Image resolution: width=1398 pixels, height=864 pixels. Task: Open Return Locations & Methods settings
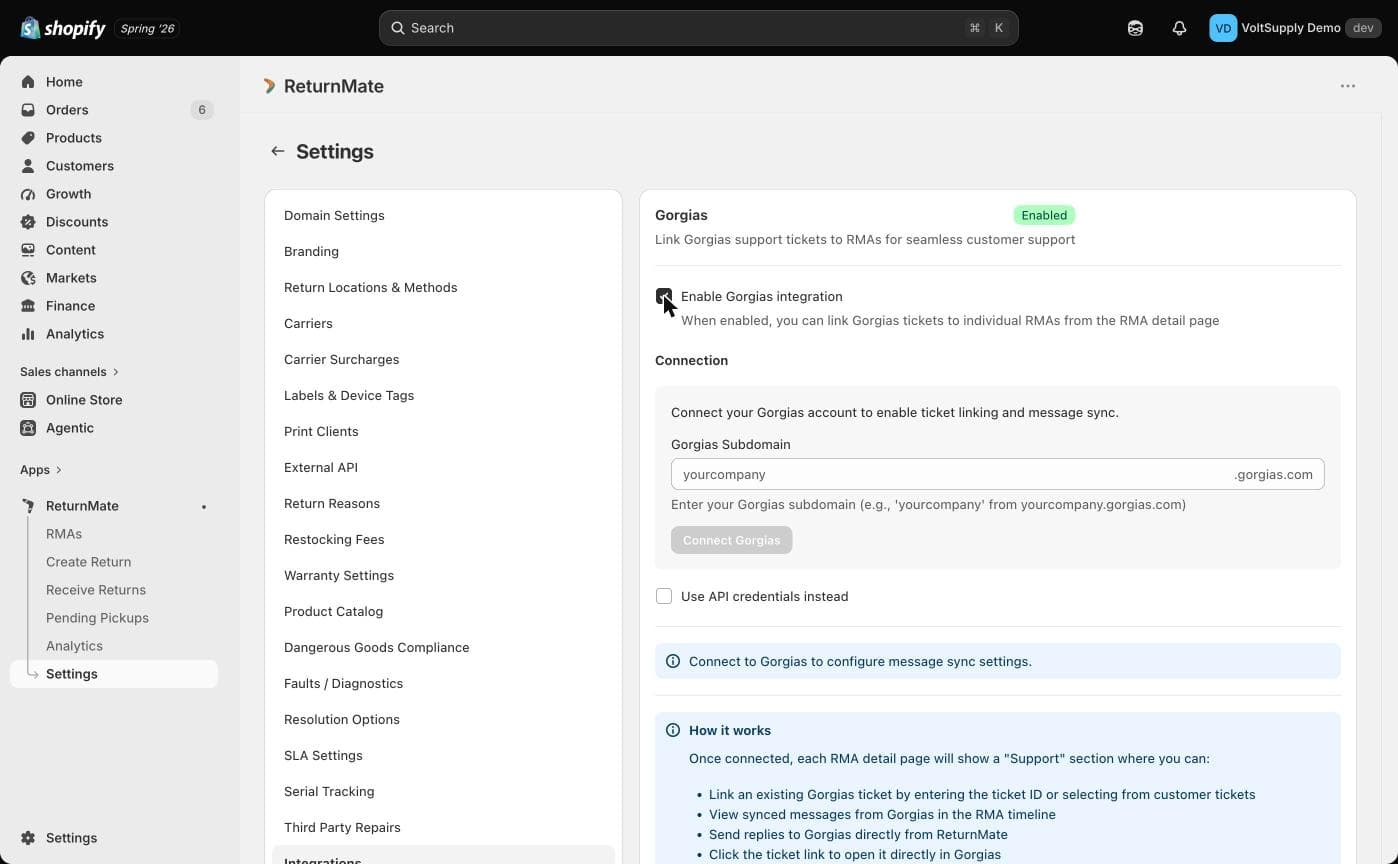pyautogui.click(x=370, y=287)
